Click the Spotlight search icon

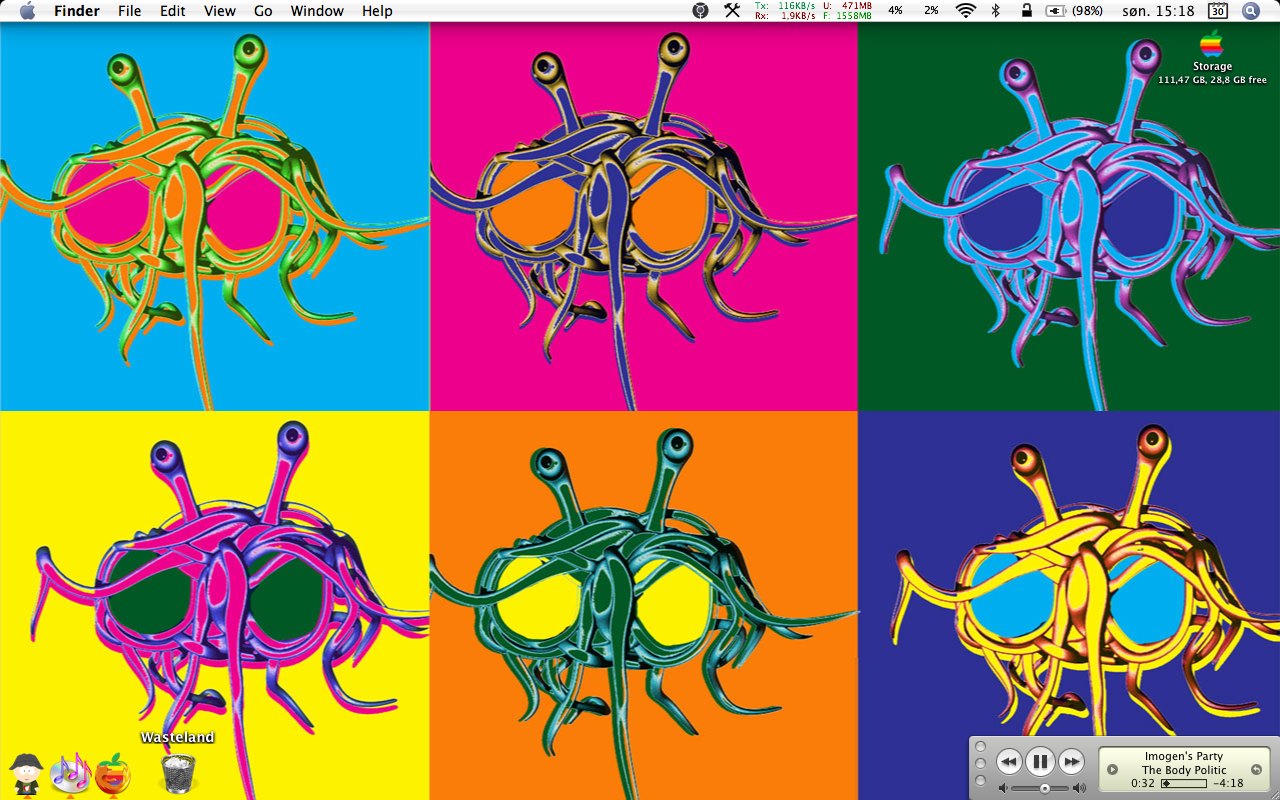(x=1250, y=11)
